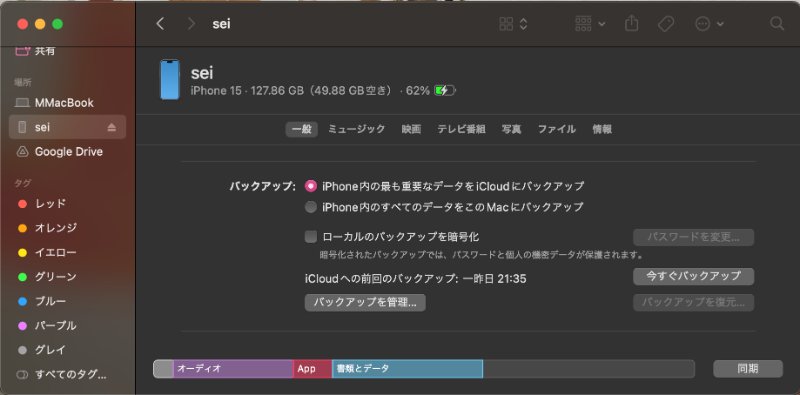Viewport: 800px width, 395px height.
Task: Click the green zoom window button
Action: (x=58, y=24)
